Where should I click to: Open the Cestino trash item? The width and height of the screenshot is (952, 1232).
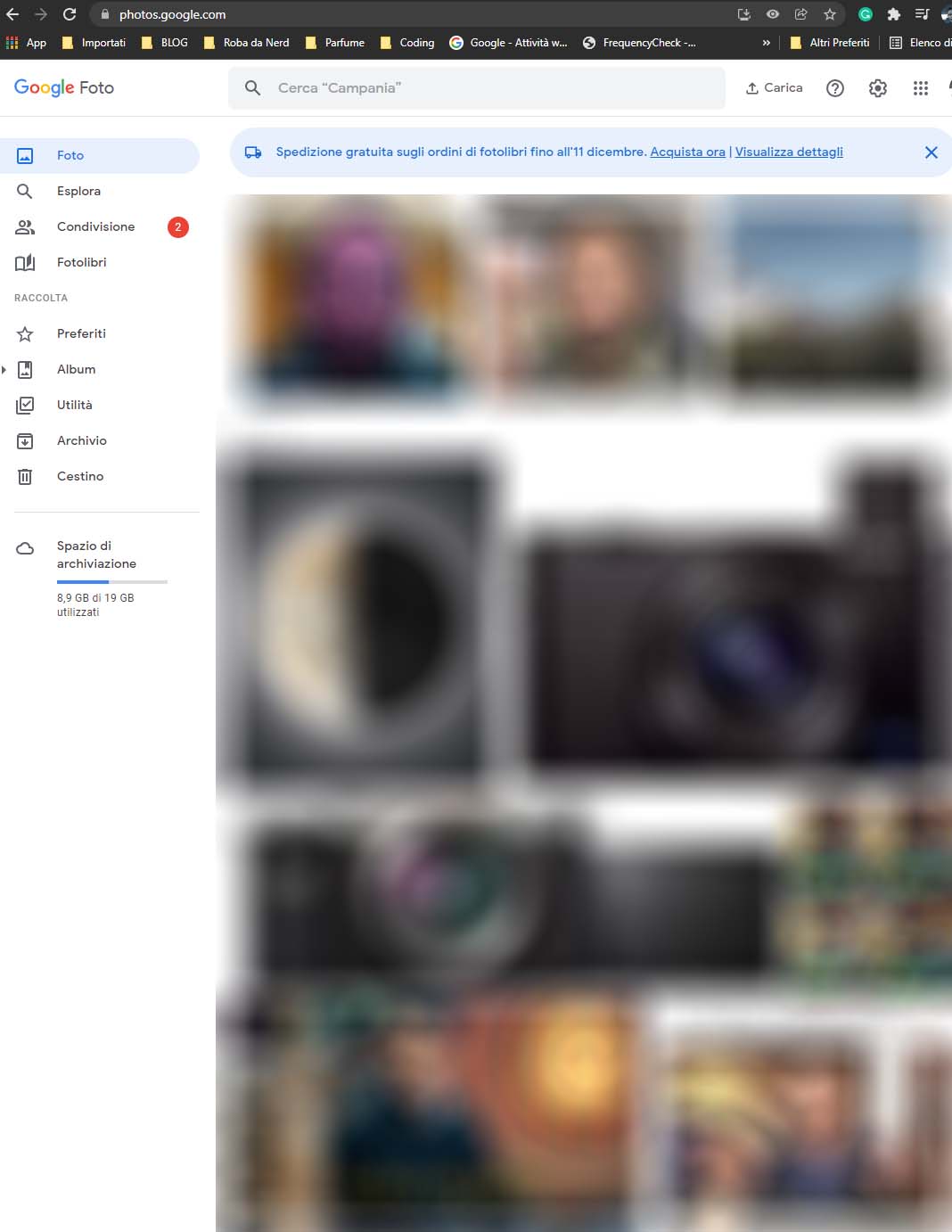(x=80, y=476)
